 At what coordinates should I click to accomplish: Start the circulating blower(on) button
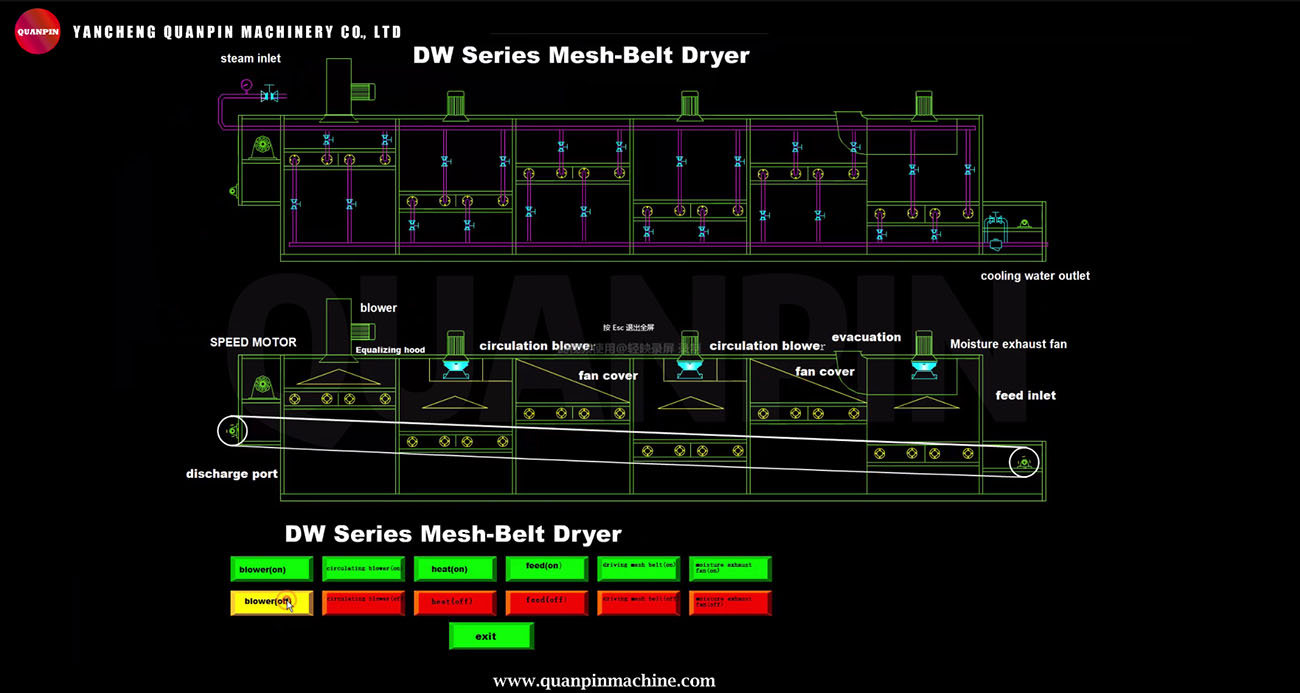coord(363,569)
